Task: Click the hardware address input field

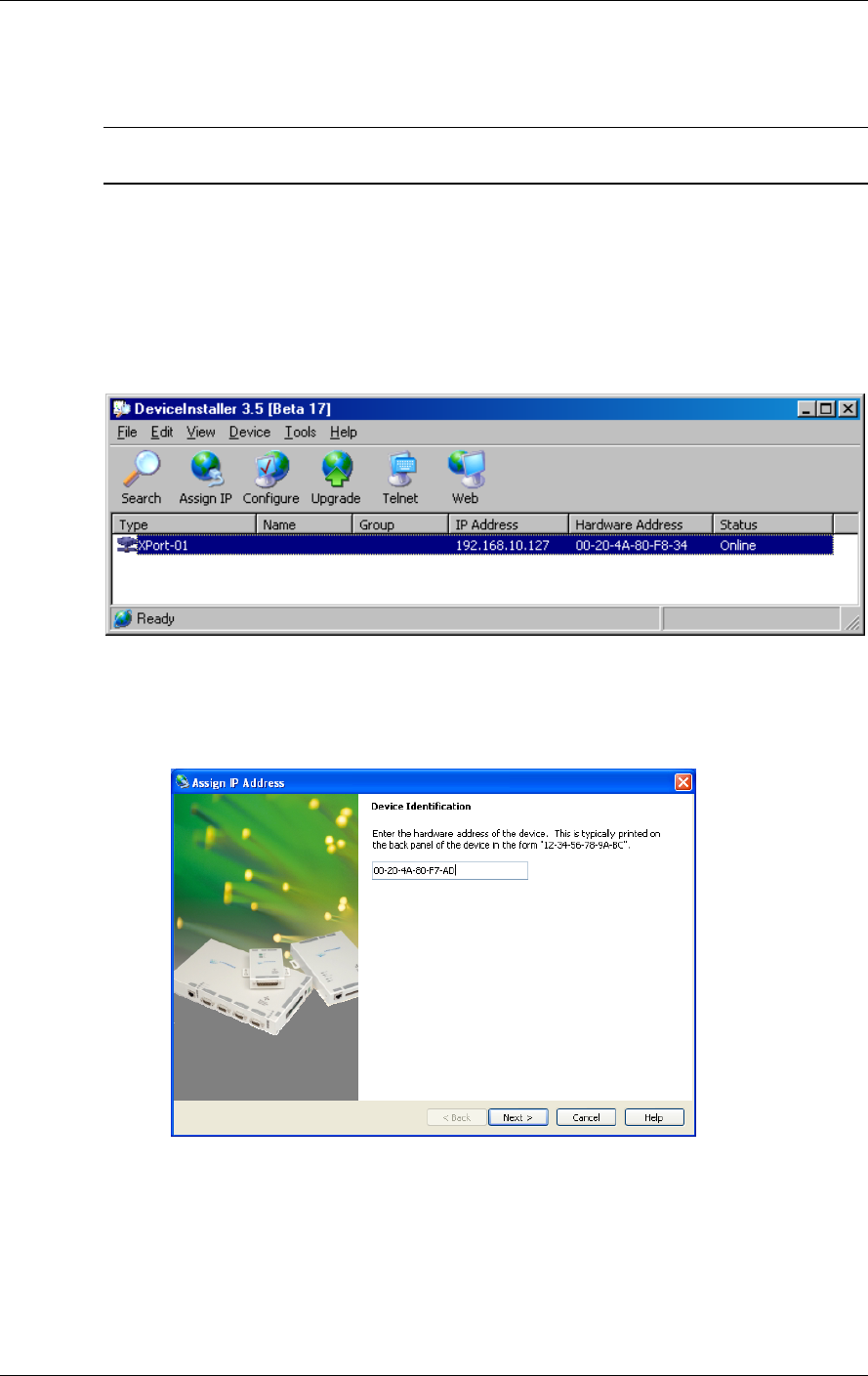Action: (x=449, y=870)
